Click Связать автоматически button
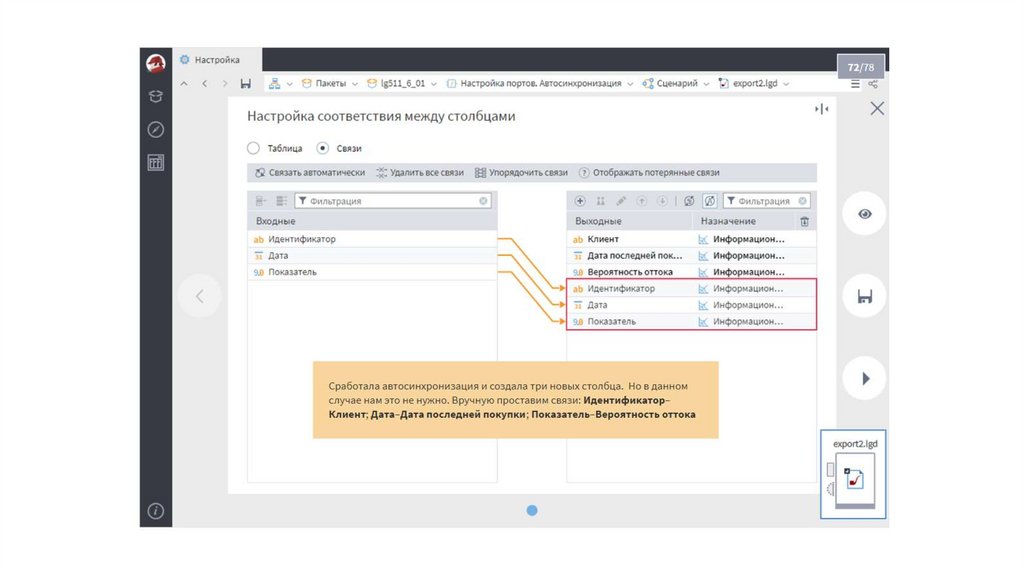The image size is (1024, 574). 310,172
